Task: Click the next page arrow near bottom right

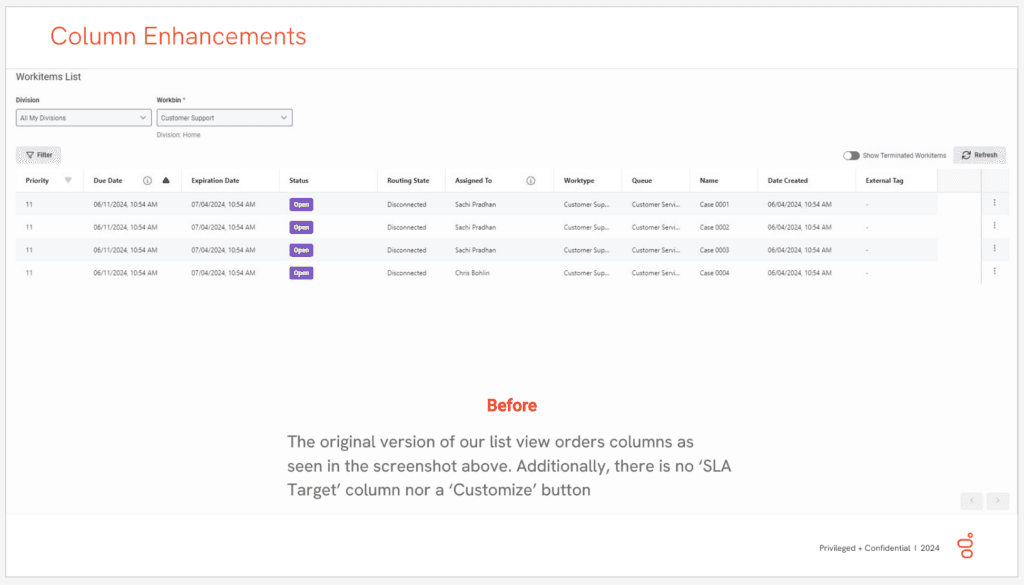Action: (x=997, y=500)
